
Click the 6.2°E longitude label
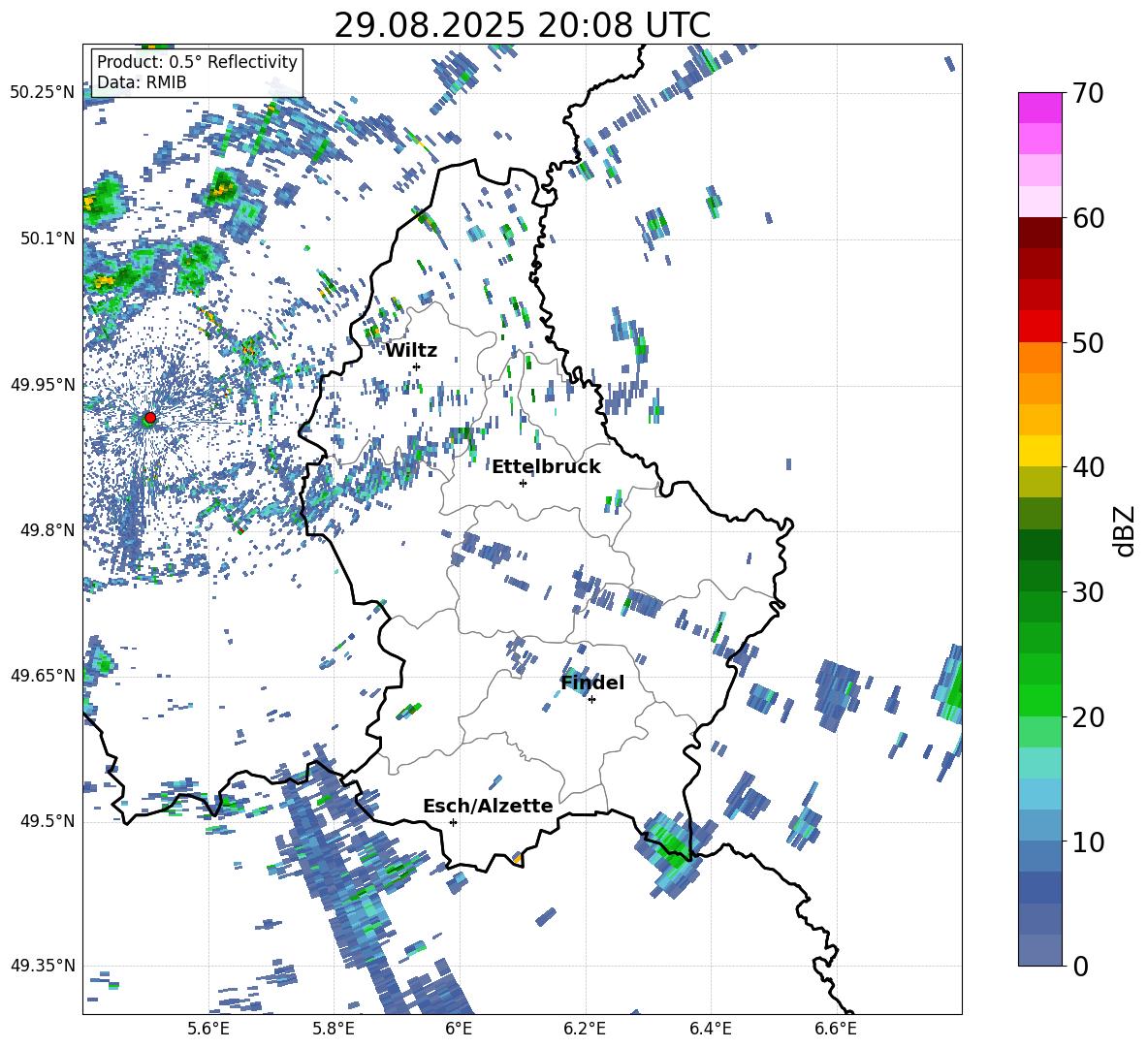point(585,1029)
